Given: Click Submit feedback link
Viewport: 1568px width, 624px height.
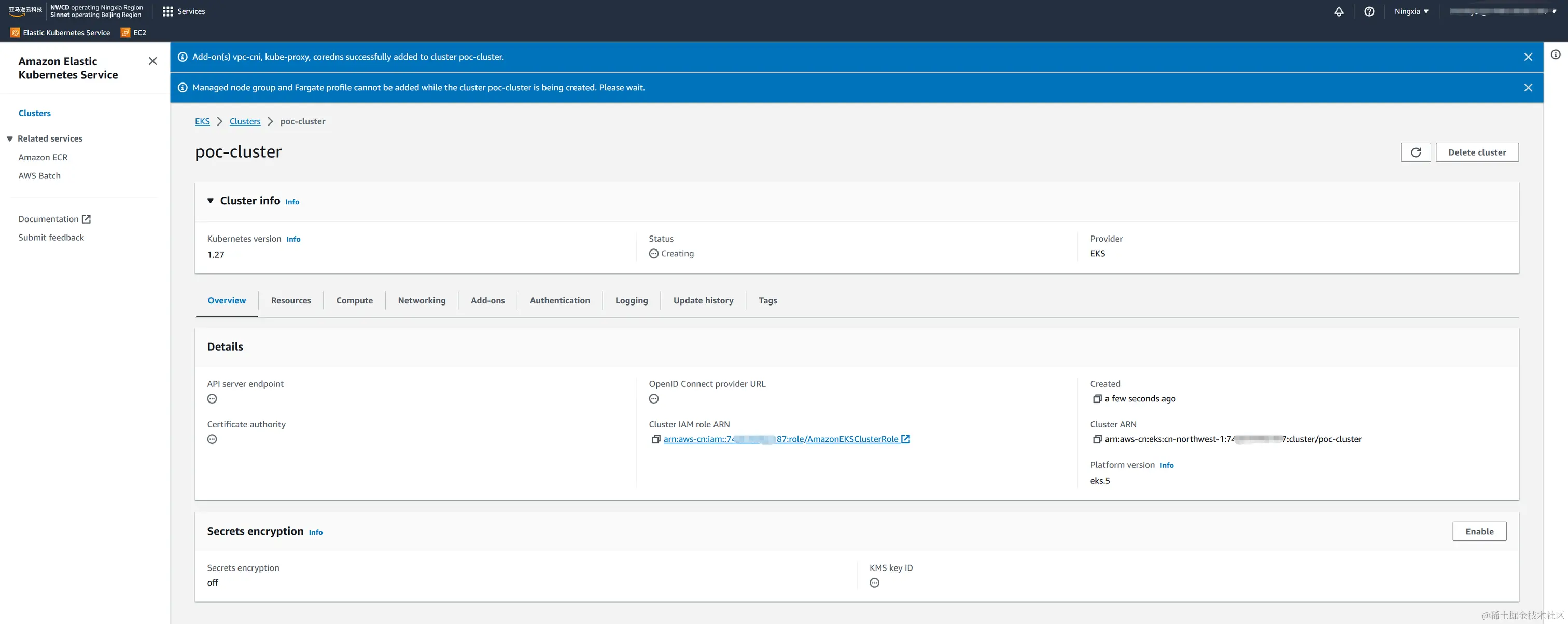Looking at the screenshot, I should click(x=51, y=238).
